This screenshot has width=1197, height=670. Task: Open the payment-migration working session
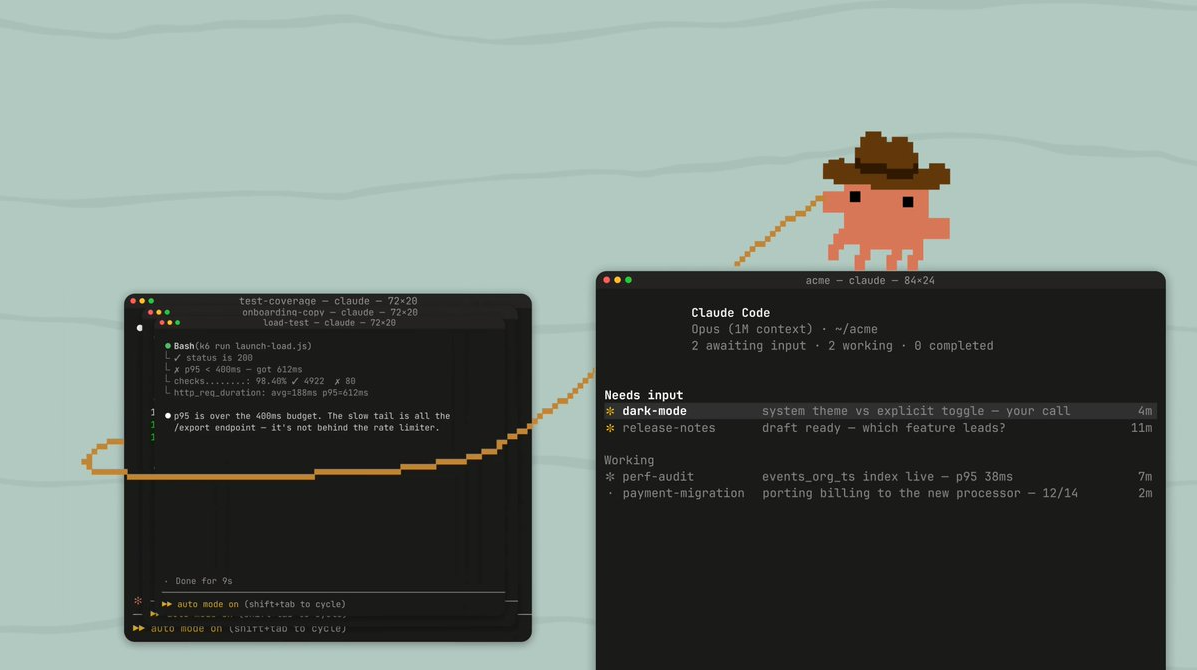click(880, 494)
